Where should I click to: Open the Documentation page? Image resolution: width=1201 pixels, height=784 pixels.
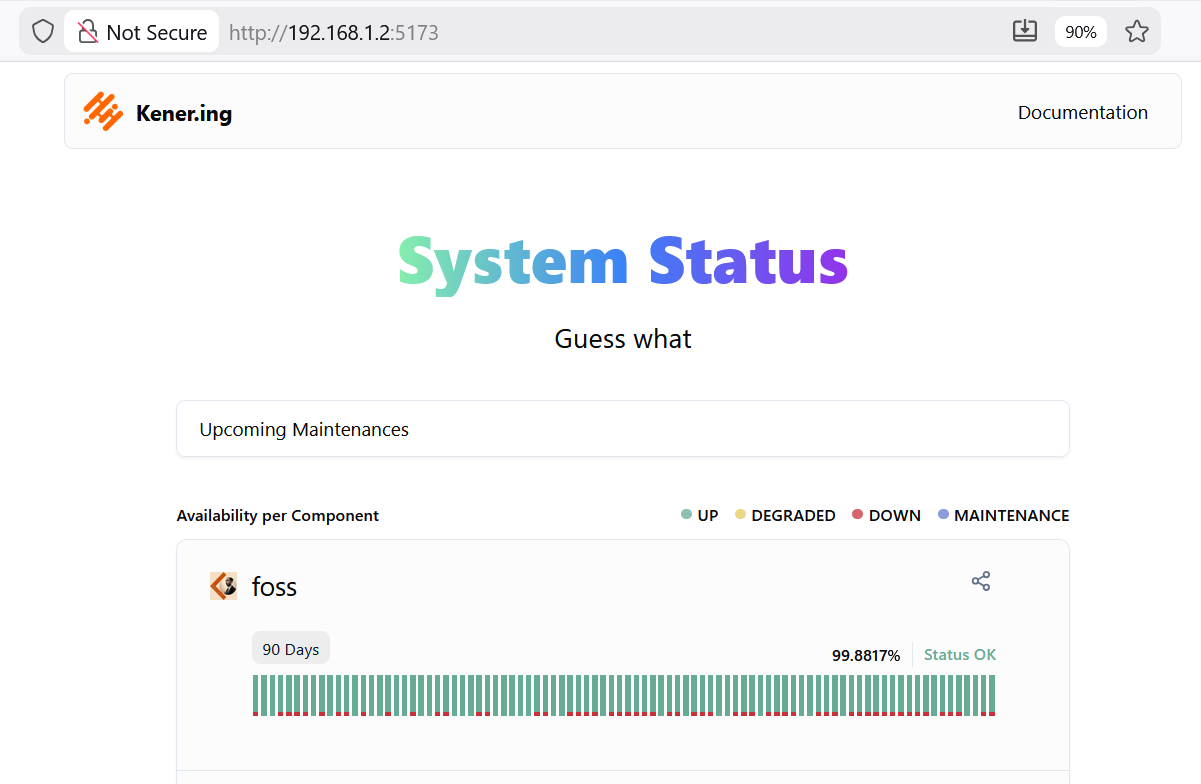(1083, 112)
